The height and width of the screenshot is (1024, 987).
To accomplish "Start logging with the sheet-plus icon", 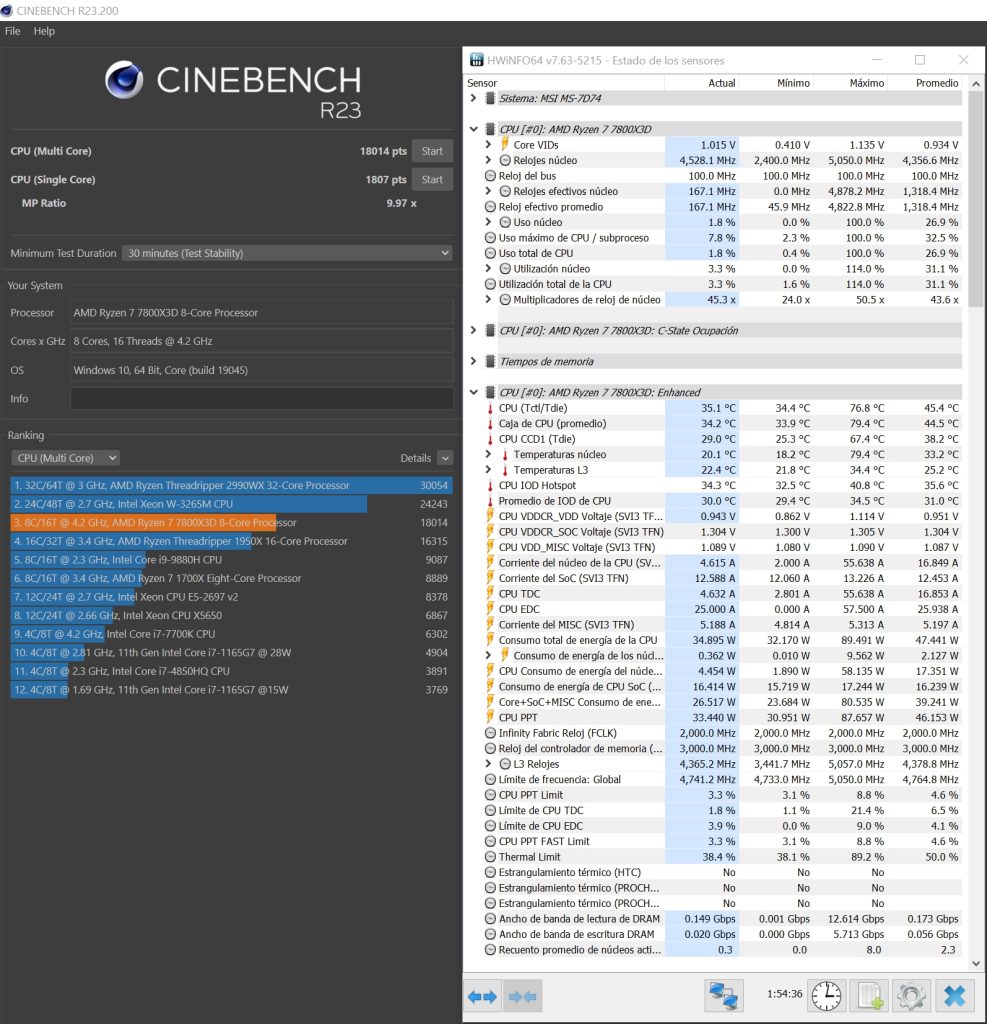I will coord(869,996).
